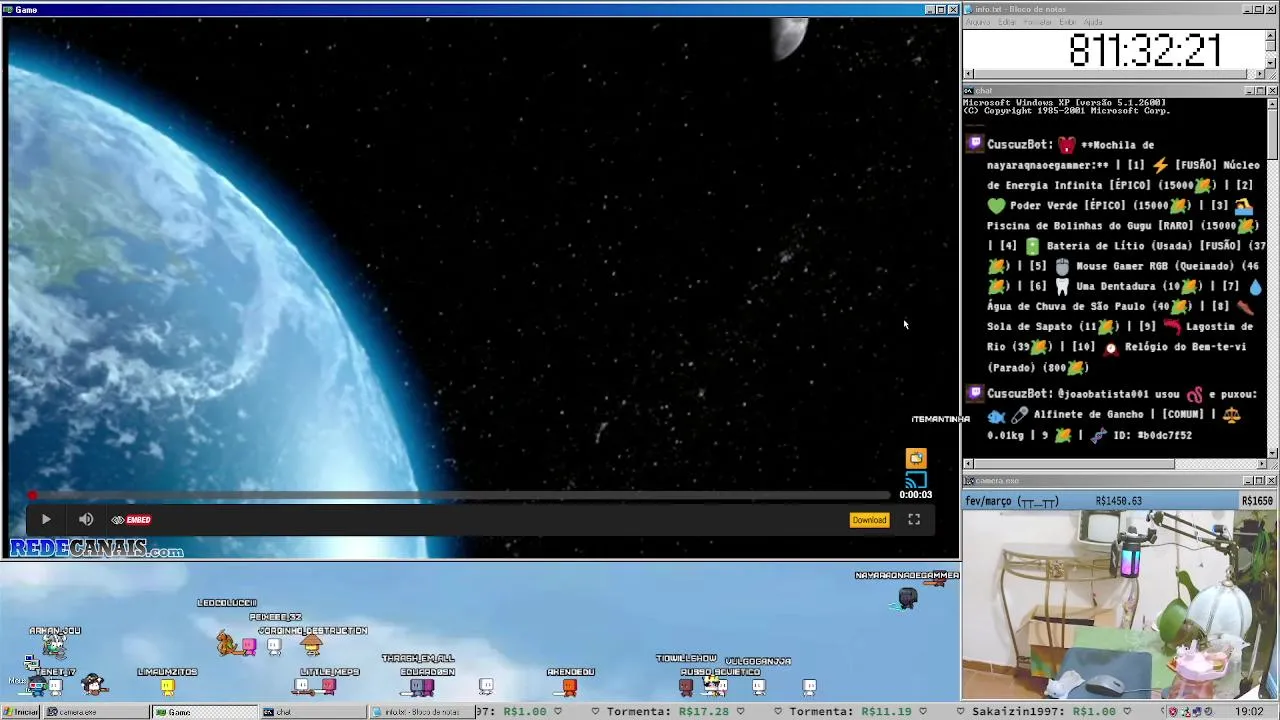Click the ID #b0dc7f52 text in chat
The height and width of the screenshot is (720, 1280).
pos(1153,435)
